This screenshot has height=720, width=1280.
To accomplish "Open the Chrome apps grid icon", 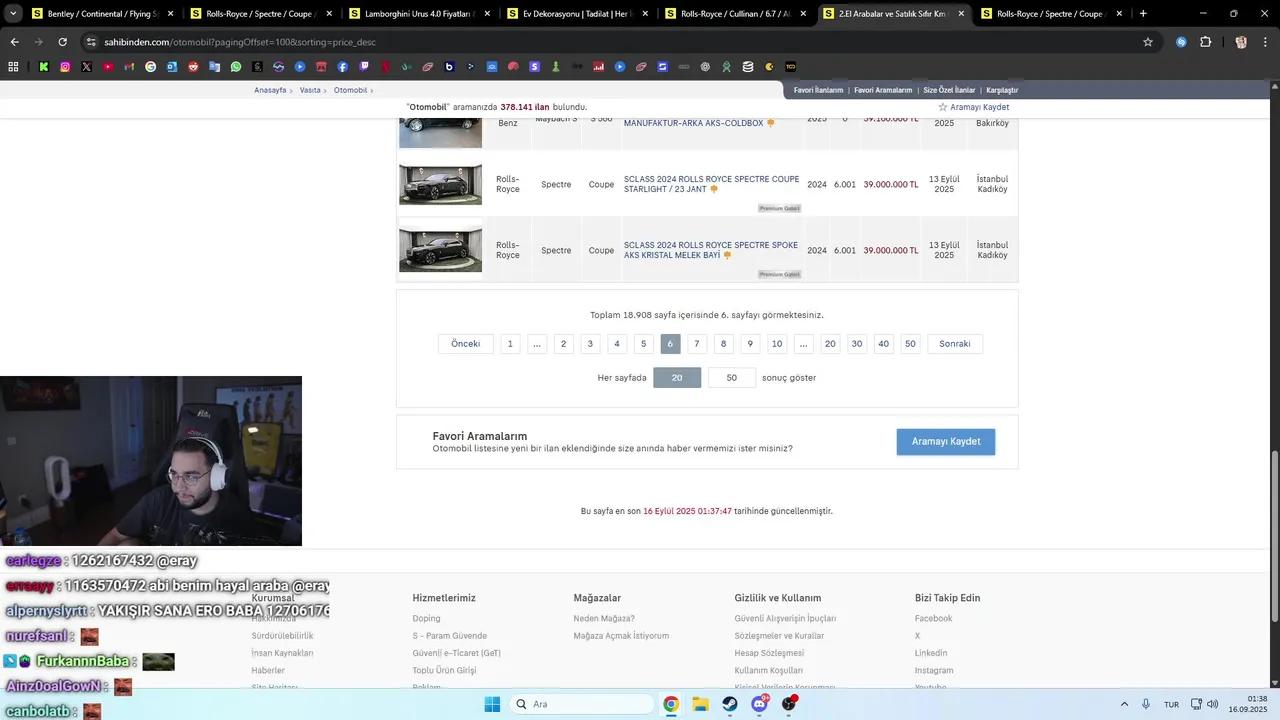I will tap(13, 67).
